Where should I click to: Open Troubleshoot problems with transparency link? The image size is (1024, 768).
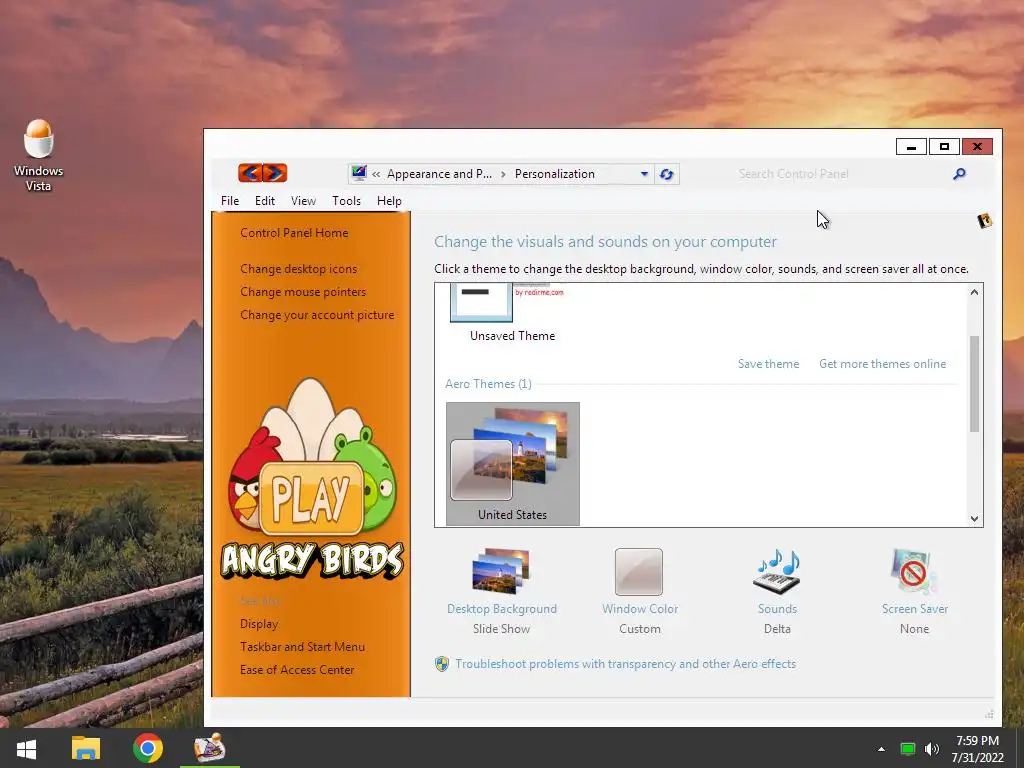(626, 664)
